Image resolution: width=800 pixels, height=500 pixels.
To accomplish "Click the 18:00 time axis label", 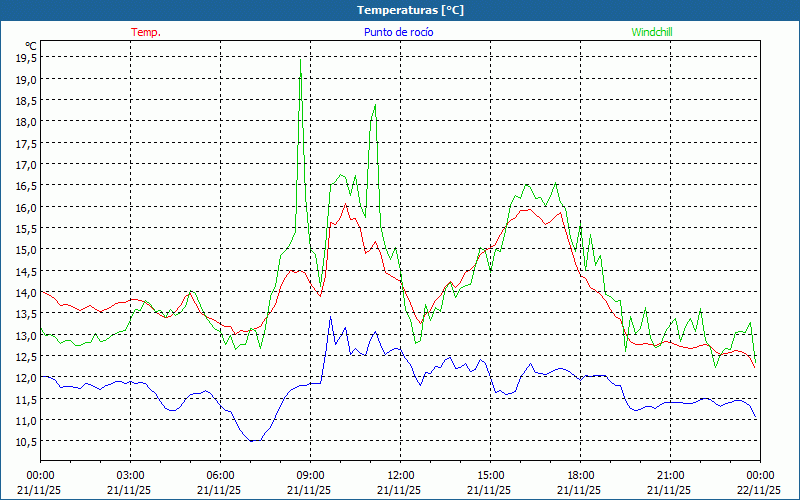I will tap(580, 475).
